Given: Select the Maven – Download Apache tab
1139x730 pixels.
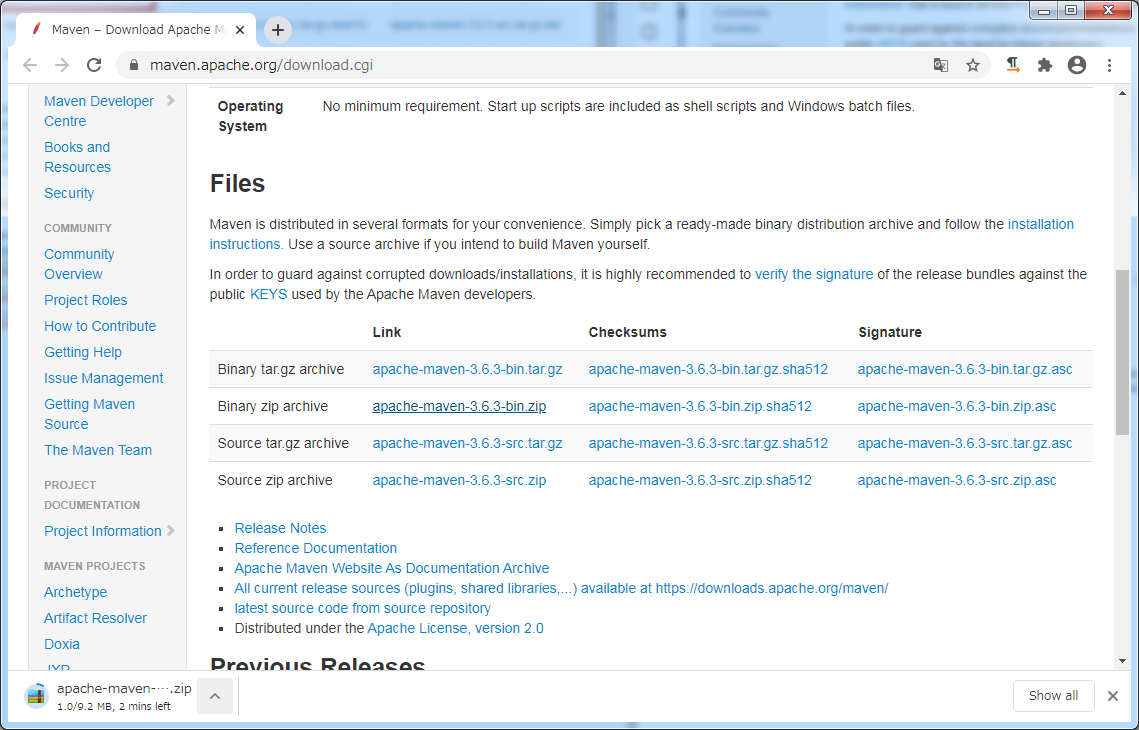Looking at the screenshot, I should [137, 30].
